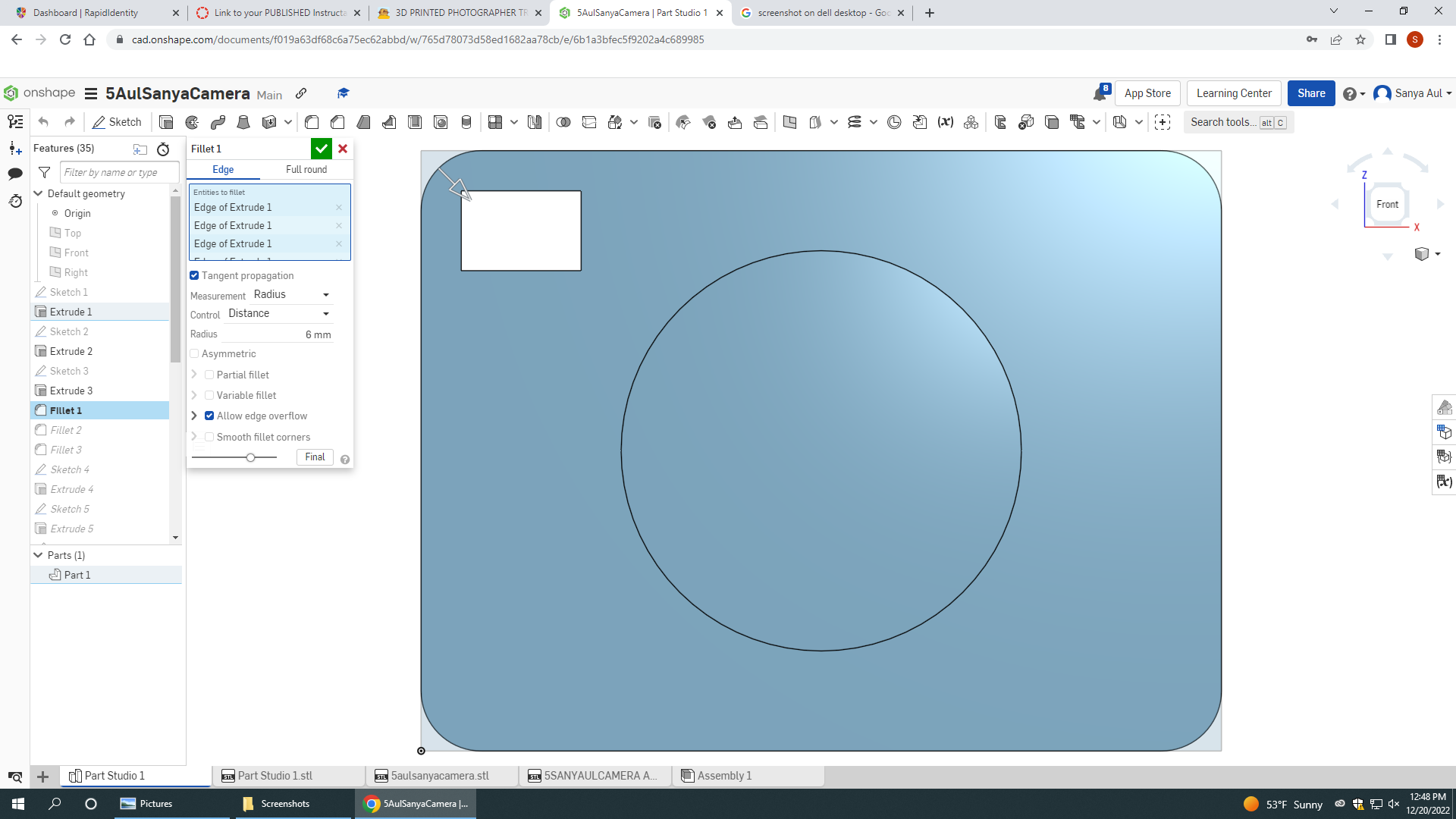The width and height of the screenshot is (1456, 819).
Task: Switch to the Full round tab
Action: (306, 170)
